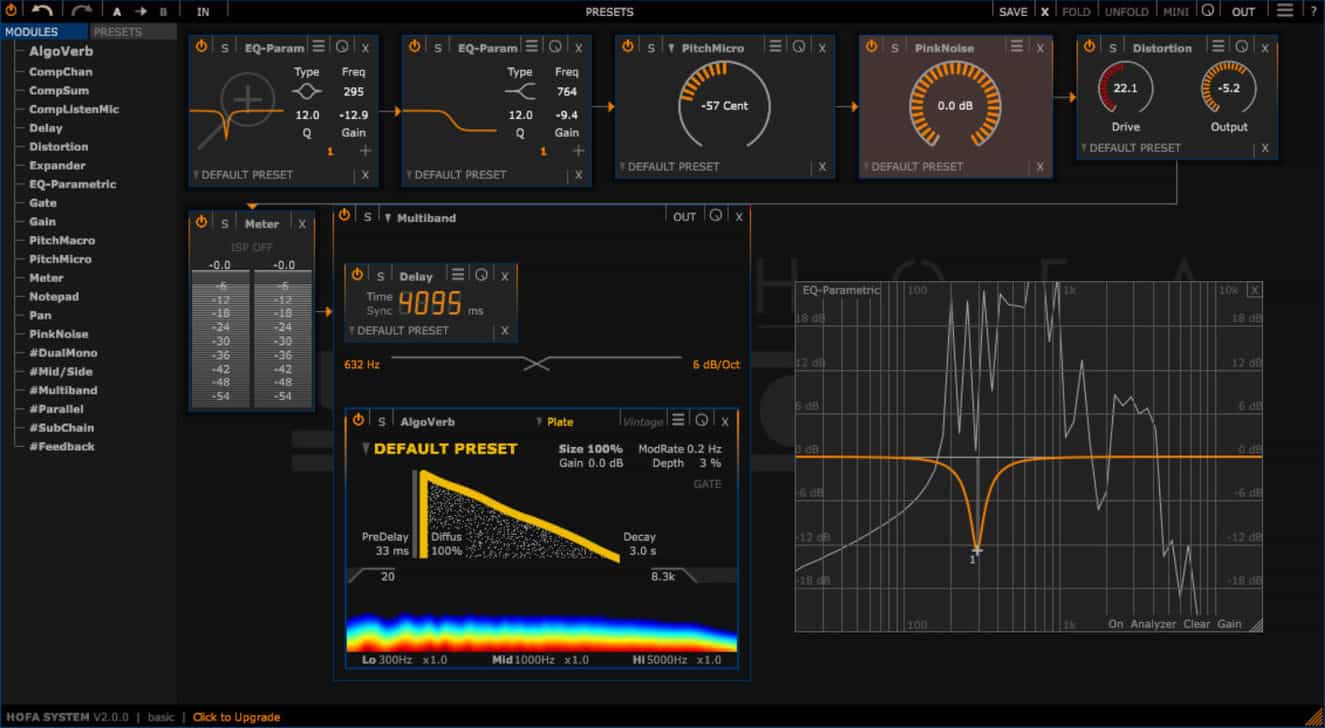Close the EQ-Parametric graph window
This screenshot has width=1325, height=728.
1255,290
